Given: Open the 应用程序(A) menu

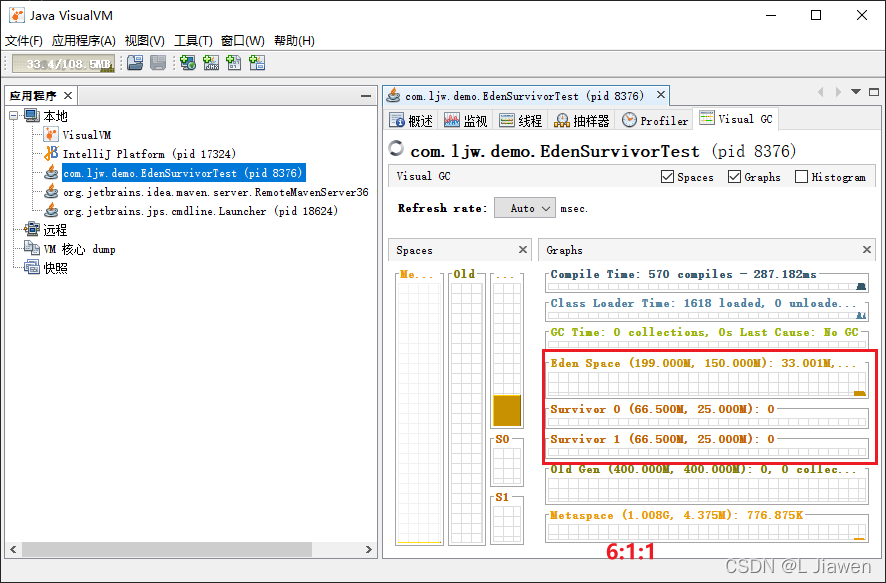Looking at the screenshot, I should [84, 41].
